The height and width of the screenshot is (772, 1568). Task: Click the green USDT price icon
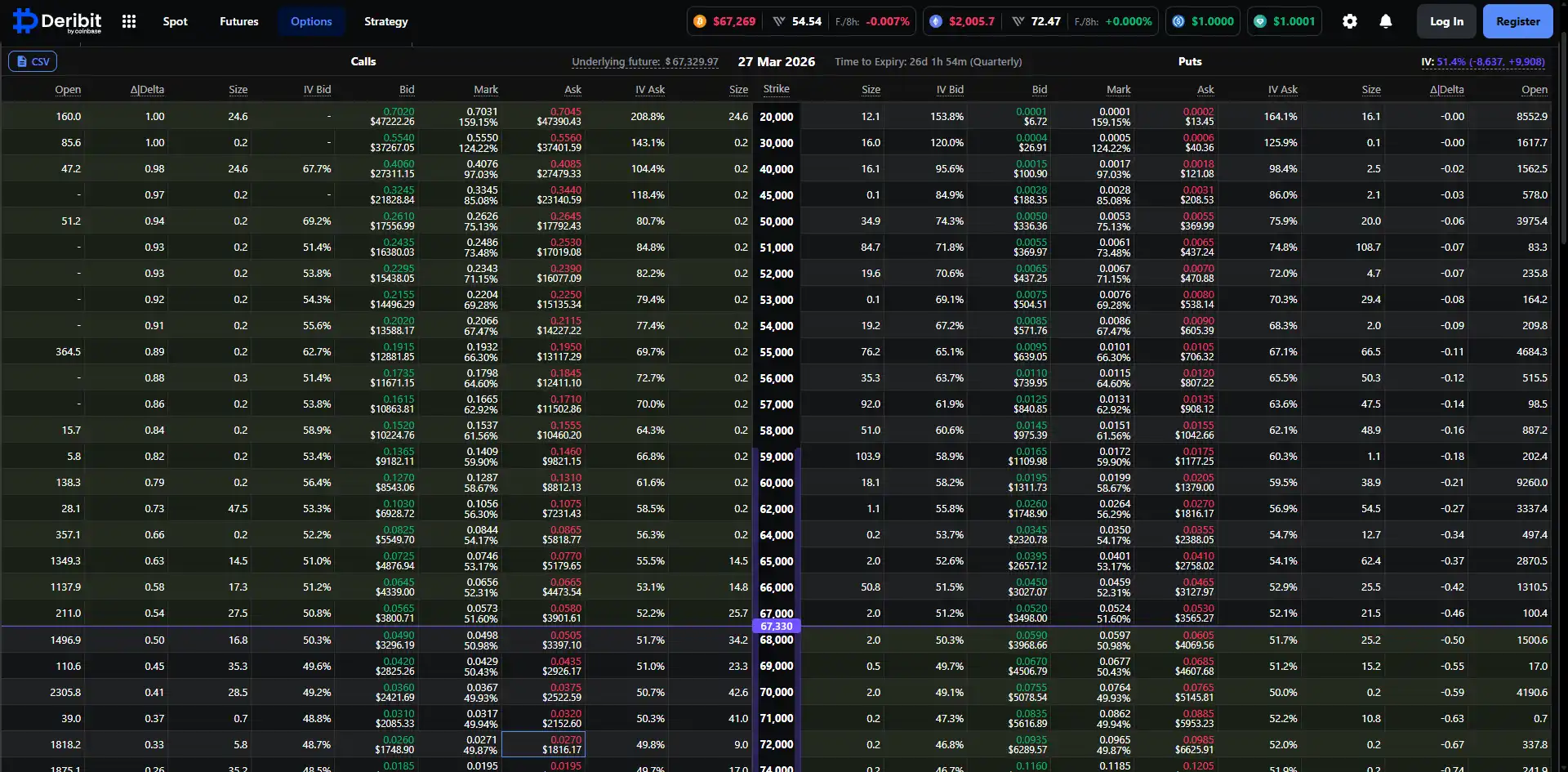[x=1260, y=22]
